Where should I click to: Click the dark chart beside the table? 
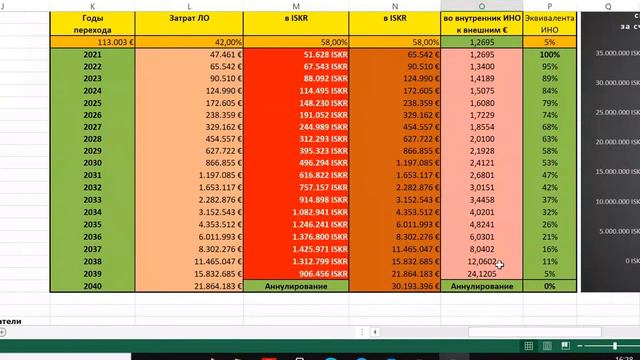(x=611, y=152)
